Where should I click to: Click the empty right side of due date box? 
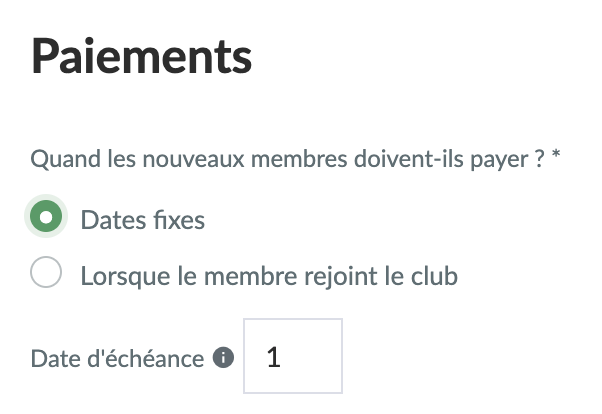315,356
